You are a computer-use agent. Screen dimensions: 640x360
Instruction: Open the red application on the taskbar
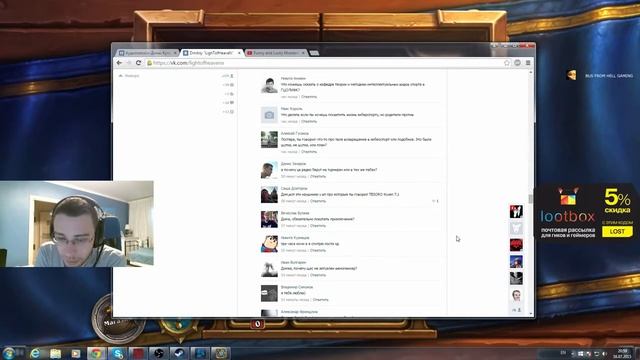tap(138, 353)
